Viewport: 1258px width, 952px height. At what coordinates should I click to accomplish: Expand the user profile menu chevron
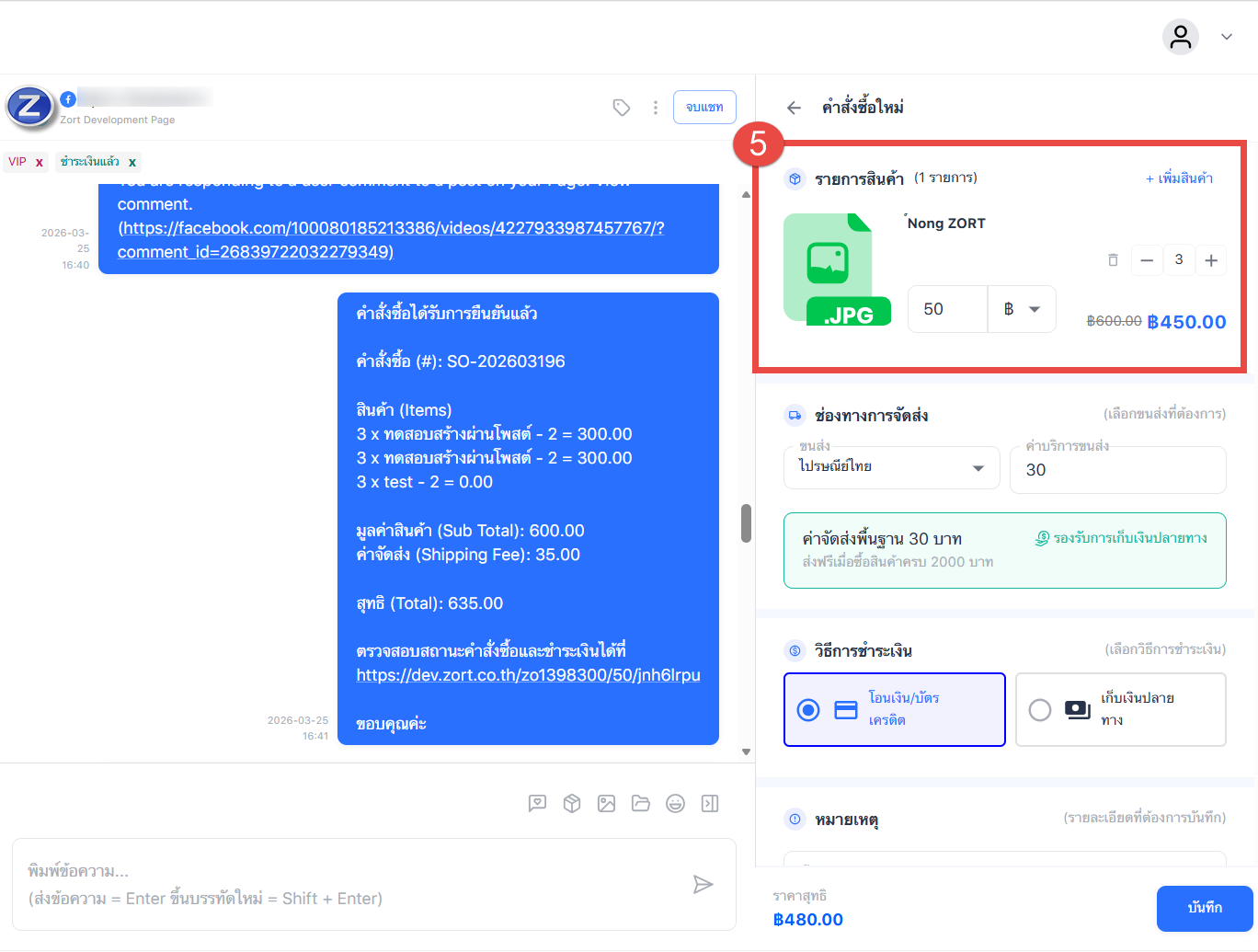pyautogui.click(x=1226, y=37)
